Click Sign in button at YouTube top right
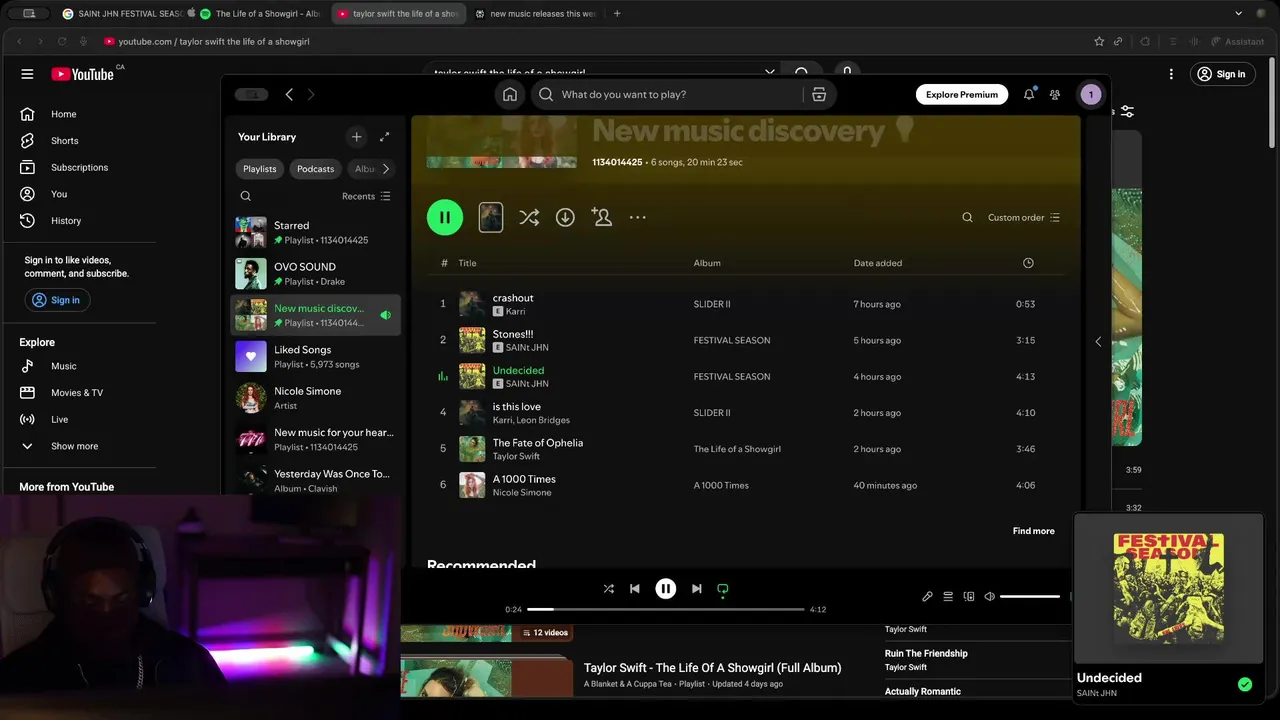Viewport: 1280px width, 720px height. pyautogui.click(x=1223, y=74)
